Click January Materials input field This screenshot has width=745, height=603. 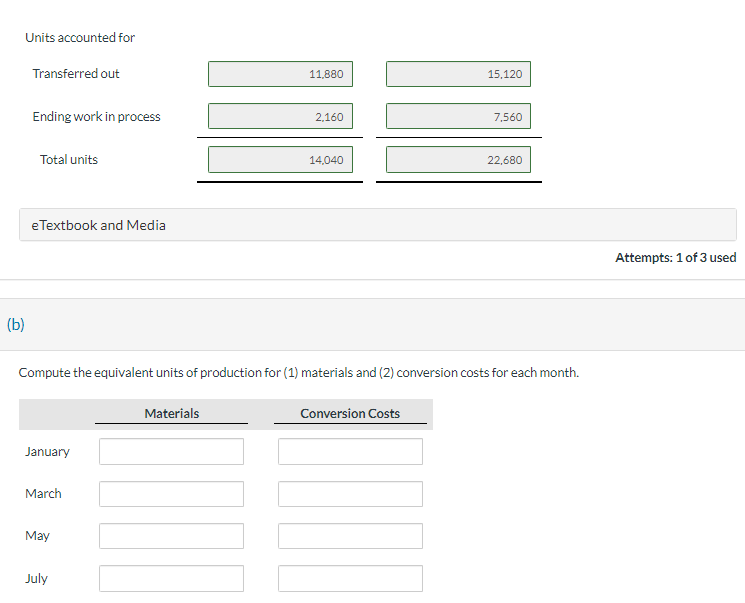(x=172, y=451)
